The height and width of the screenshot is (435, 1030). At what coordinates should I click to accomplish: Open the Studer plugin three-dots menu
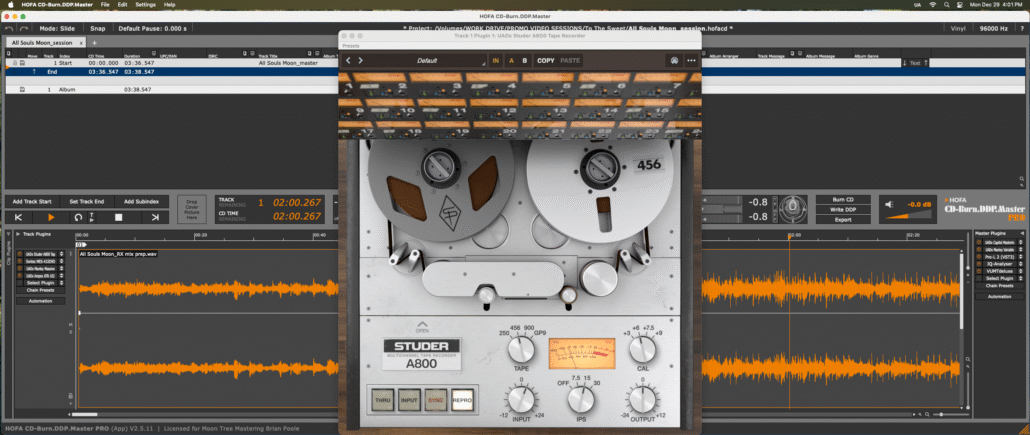(x=691, y=60)
